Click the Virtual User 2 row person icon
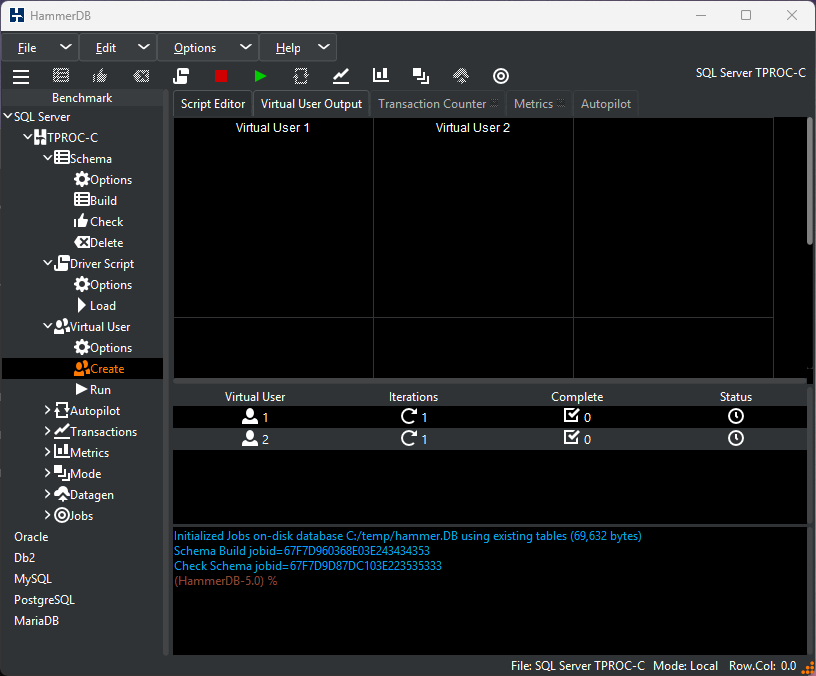Screen dimensions: 816x676 (x=250, y=438)
